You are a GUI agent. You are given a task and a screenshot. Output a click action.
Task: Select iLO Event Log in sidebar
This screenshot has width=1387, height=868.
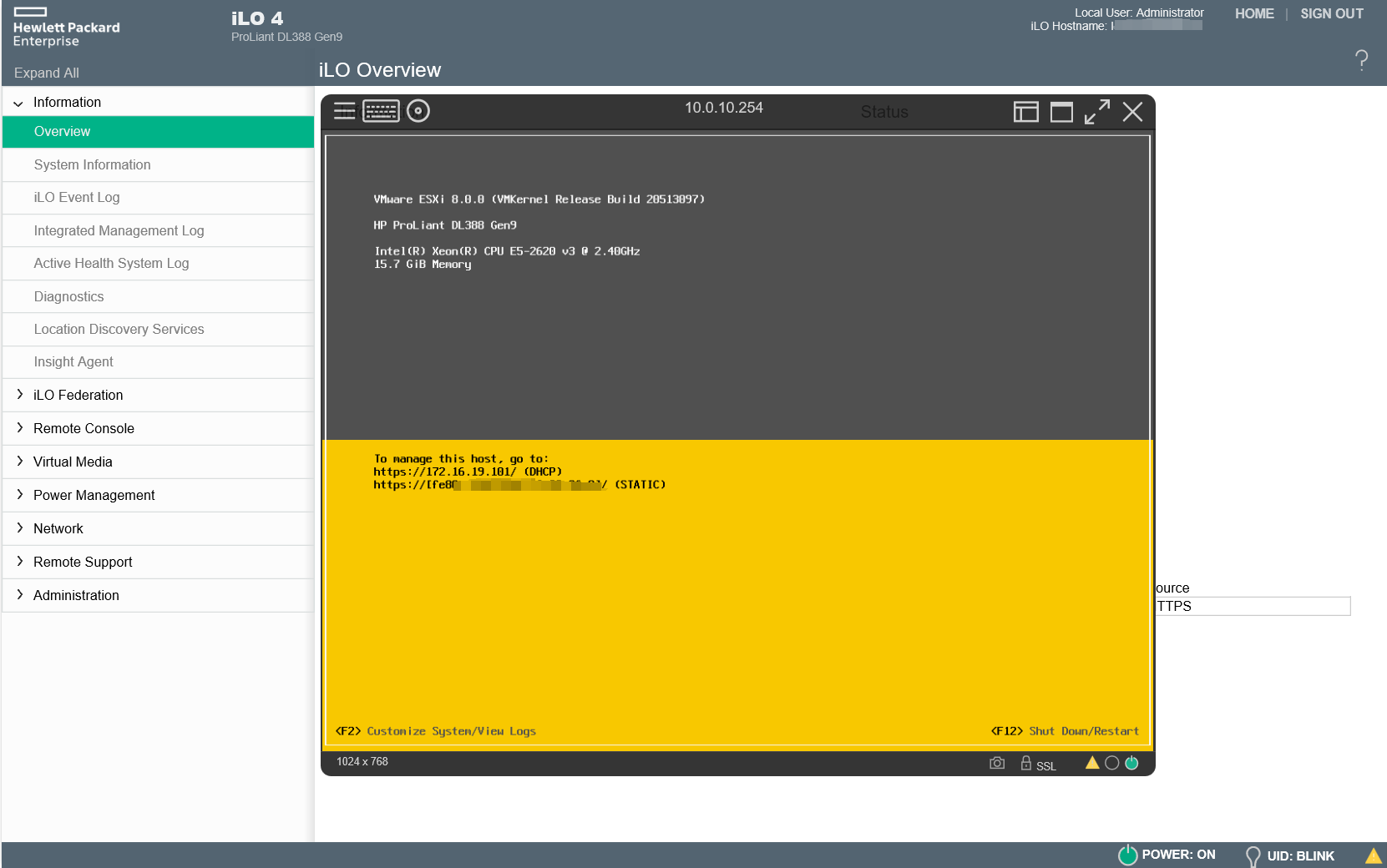click(x=77, y=198)
